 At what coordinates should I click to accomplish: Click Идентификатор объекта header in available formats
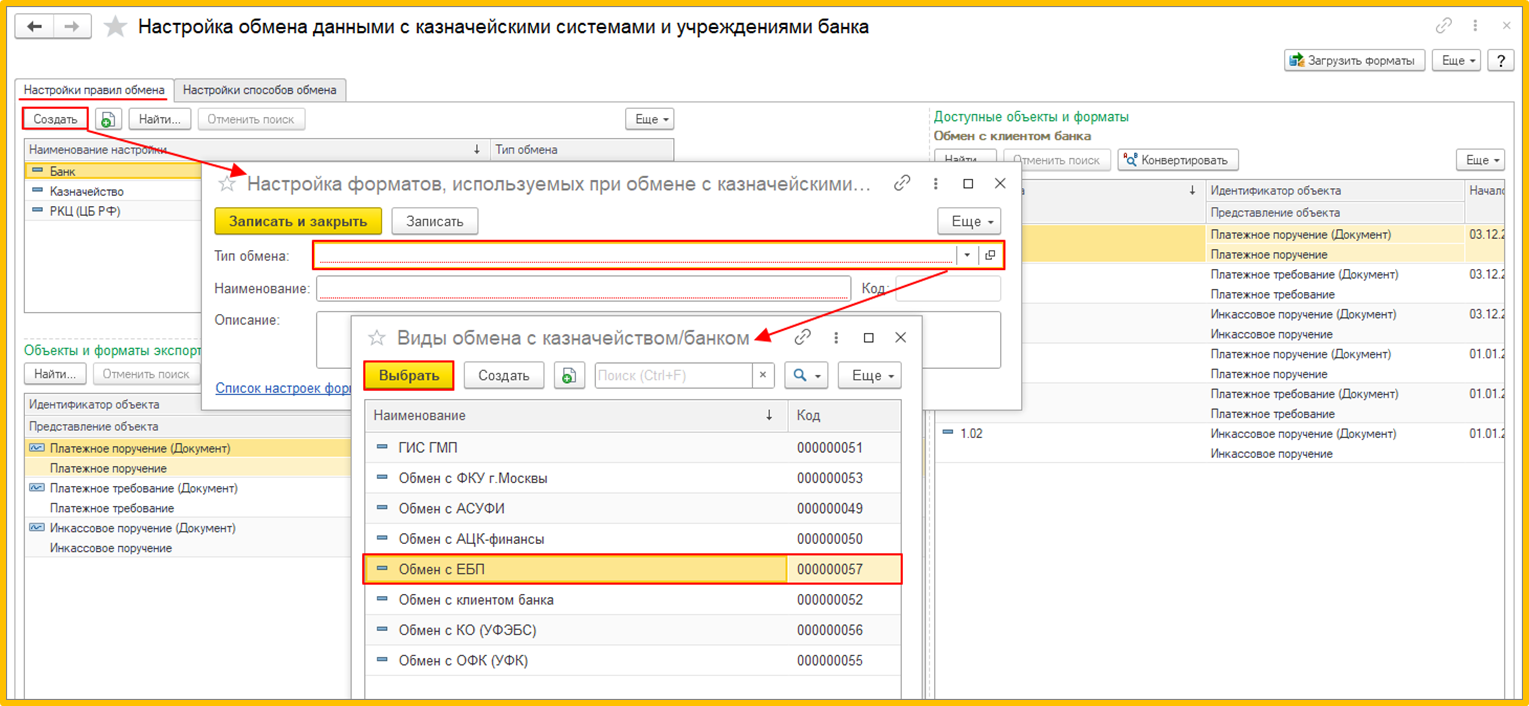pyautogui.click(x=1335, y=190)
